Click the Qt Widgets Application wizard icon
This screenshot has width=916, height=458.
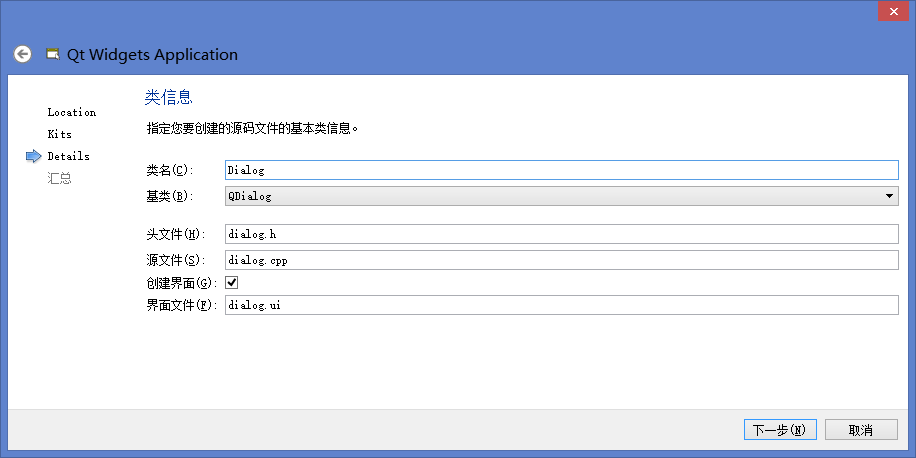tap(53, 54)
